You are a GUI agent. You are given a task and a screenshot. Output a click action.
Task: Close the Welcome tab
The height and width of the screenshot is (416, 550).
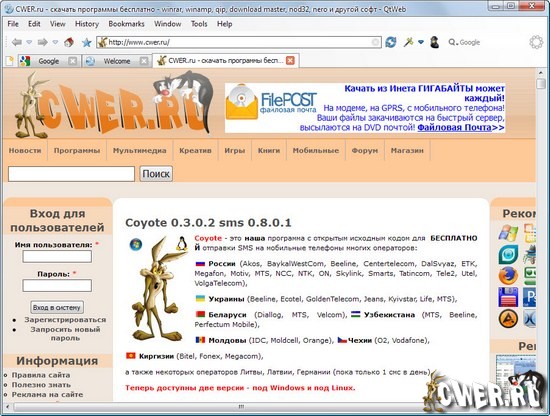point(144,61)
